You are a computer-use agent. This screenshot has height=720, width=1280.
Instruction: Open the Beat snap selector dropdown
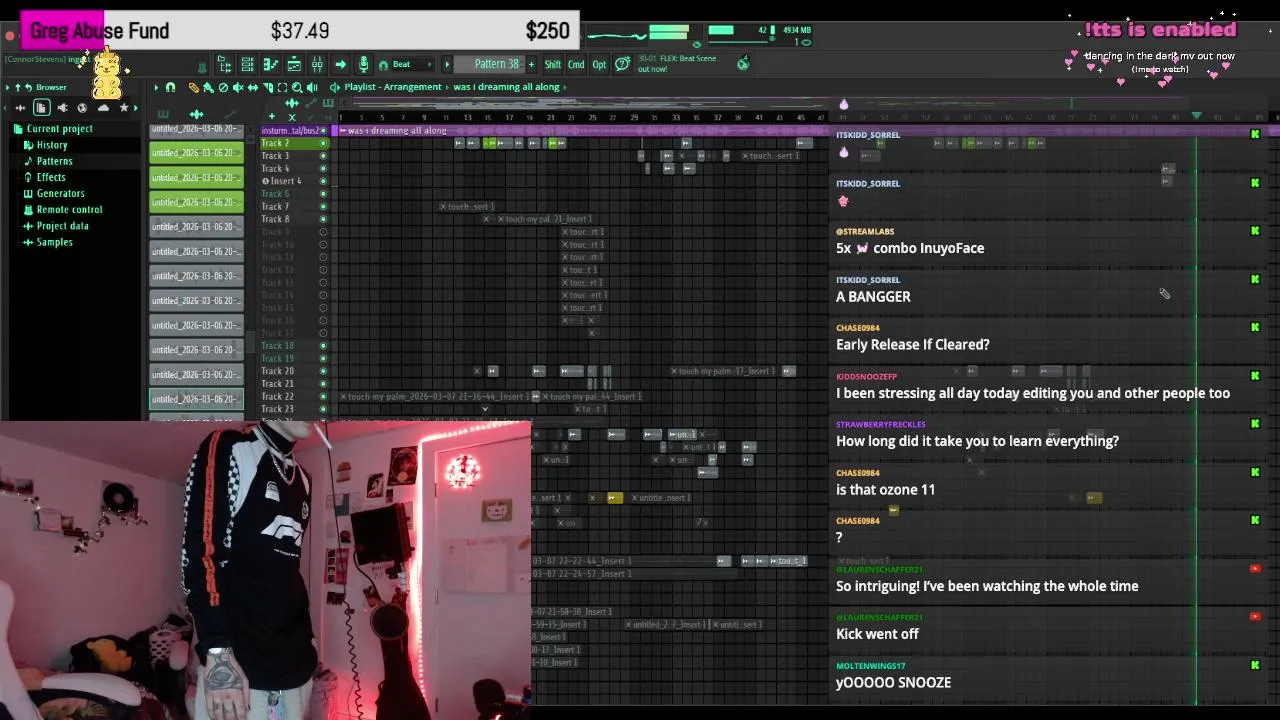pos(412,64)
